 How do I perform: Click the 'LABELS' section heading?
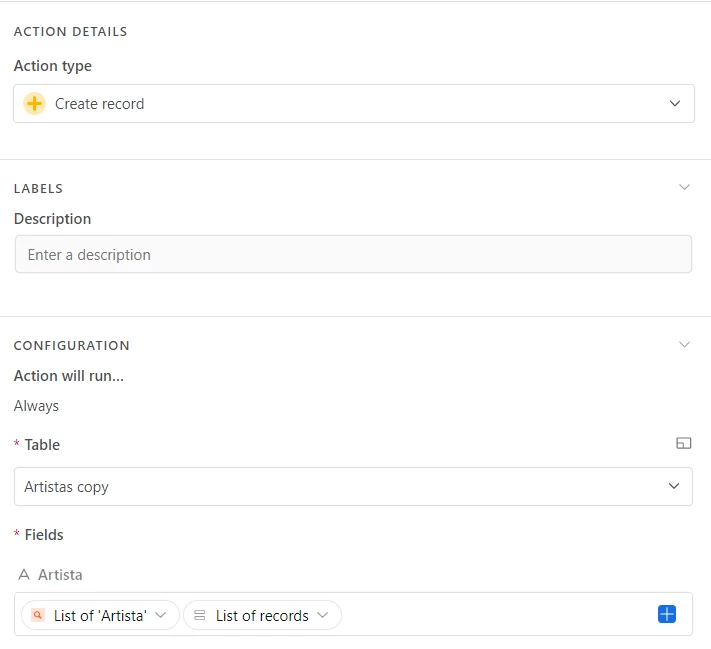click(38, 188)
